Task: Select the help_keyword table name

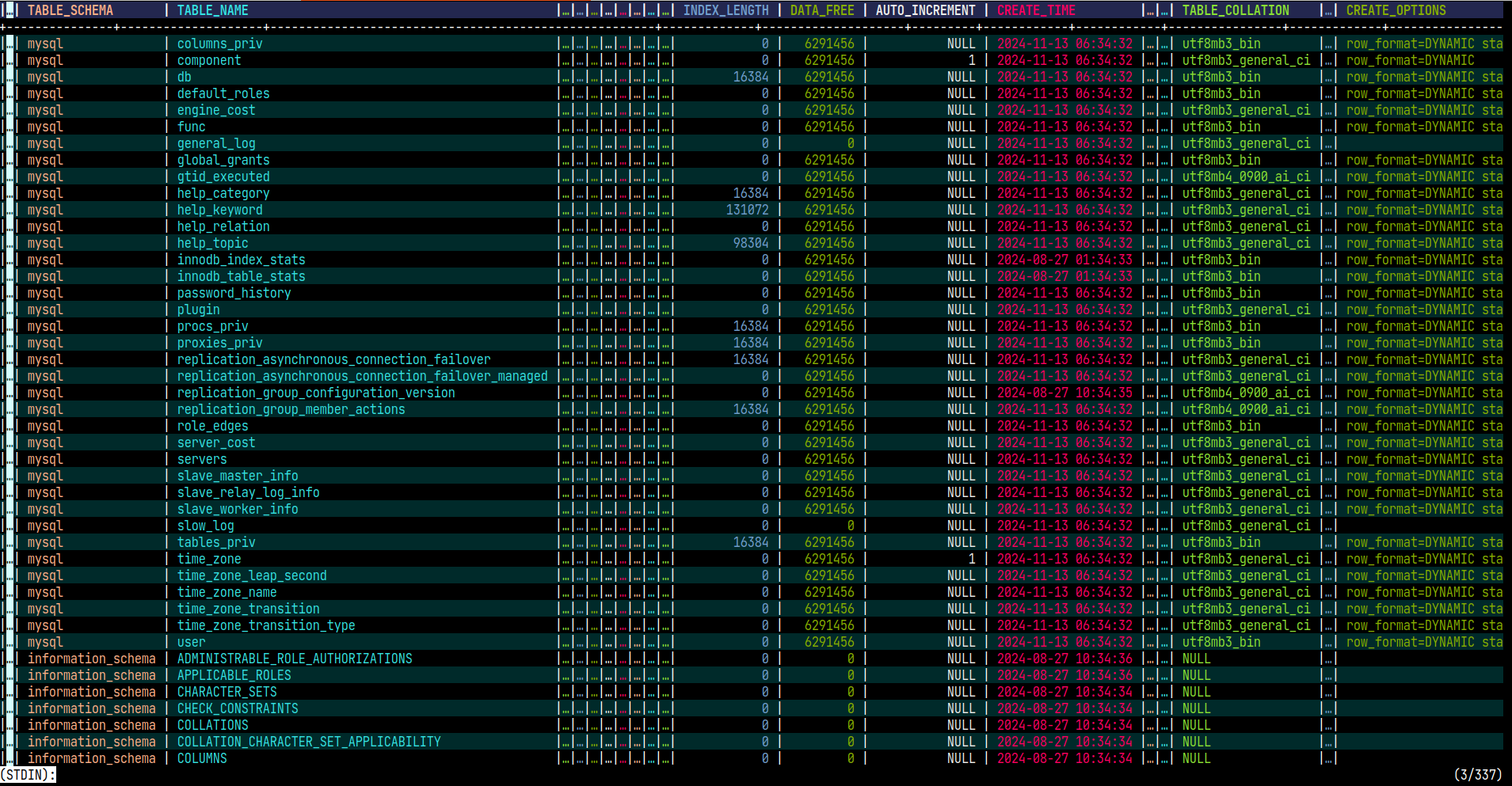Action: 220,210
